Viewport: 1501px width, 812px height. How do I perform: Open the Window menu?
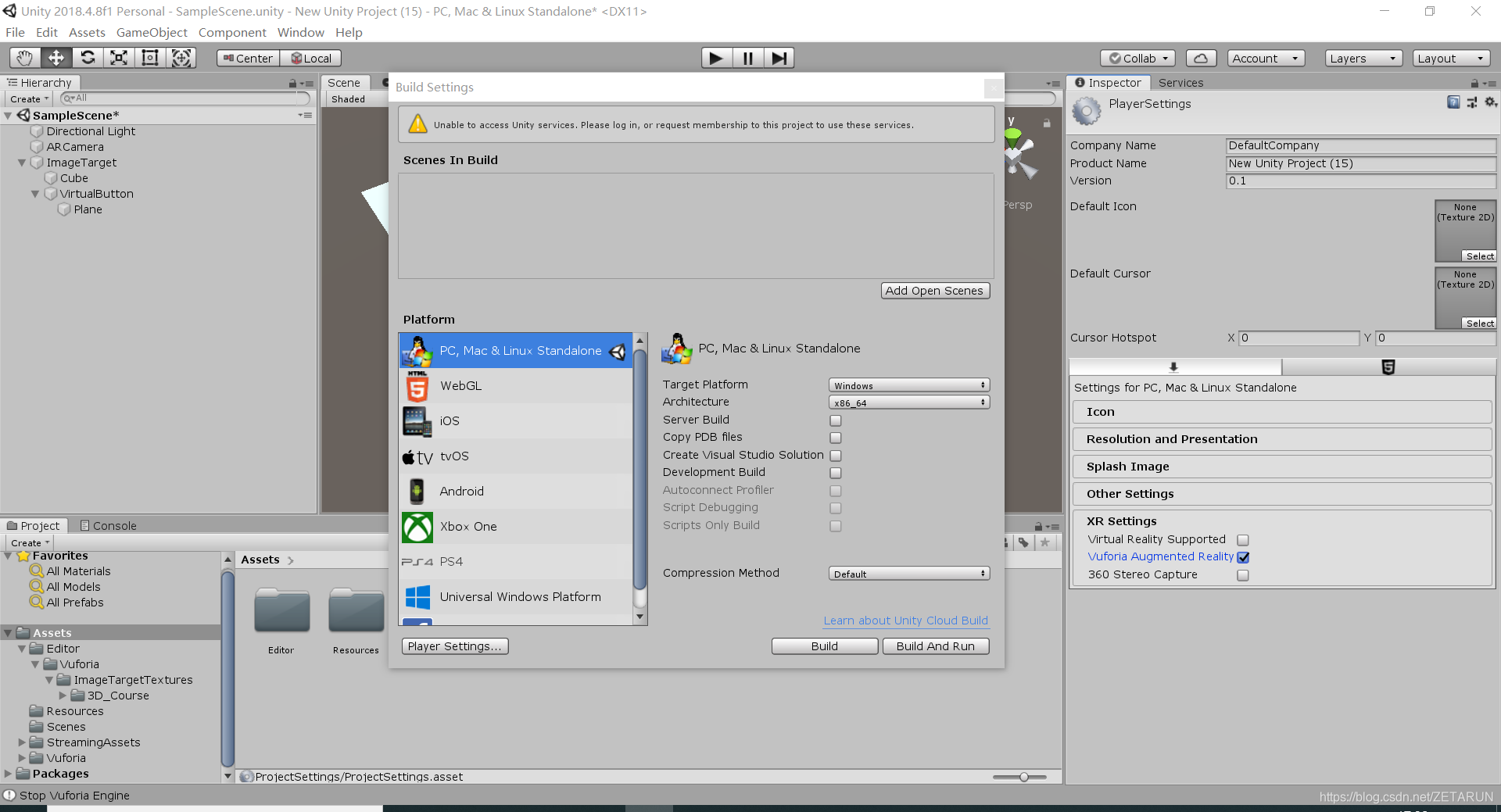pyautogui.click(x=300, y=33)
